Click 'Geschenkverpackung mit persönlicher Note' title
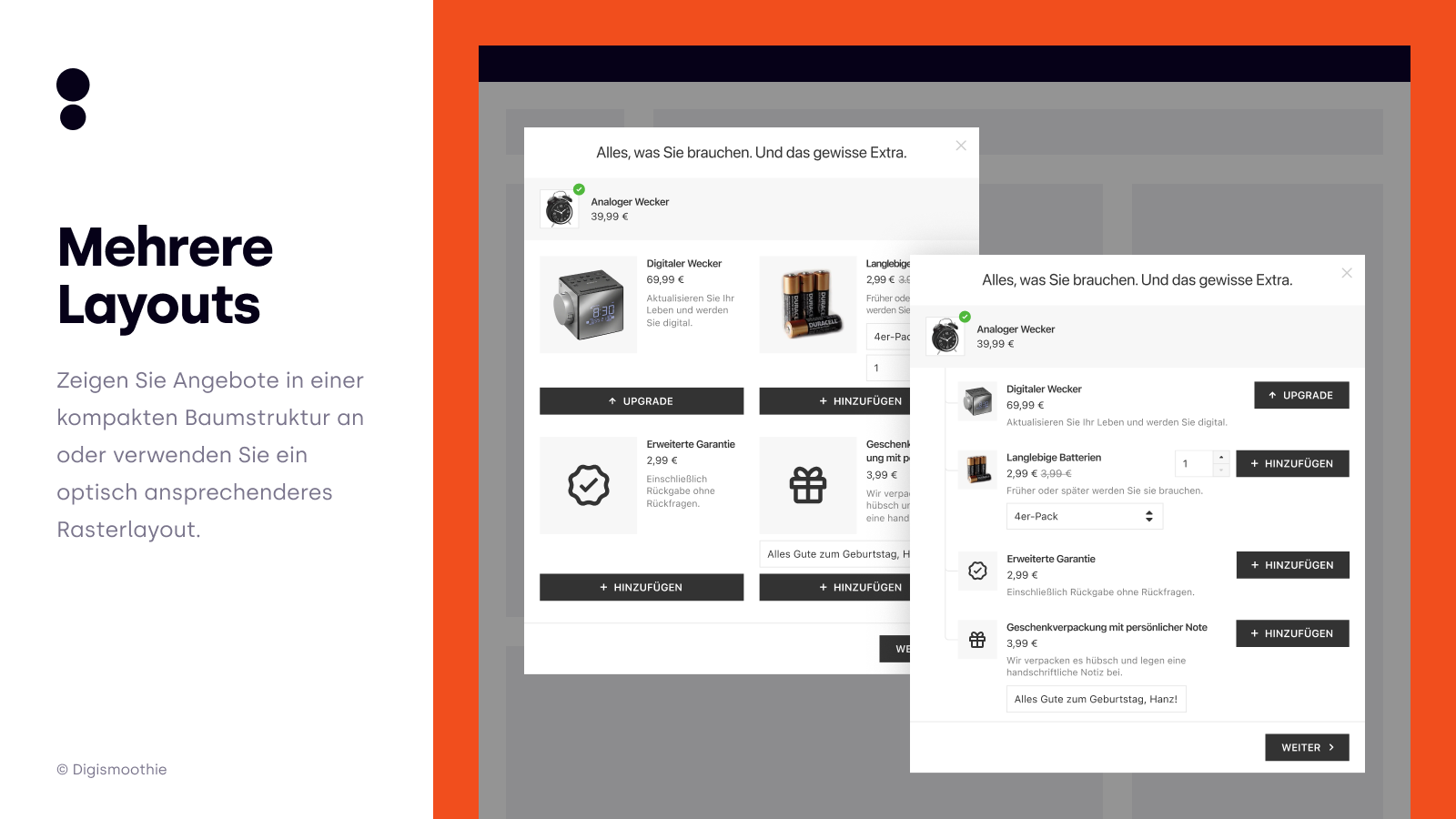1456x819 pixels. [1107, 628]
